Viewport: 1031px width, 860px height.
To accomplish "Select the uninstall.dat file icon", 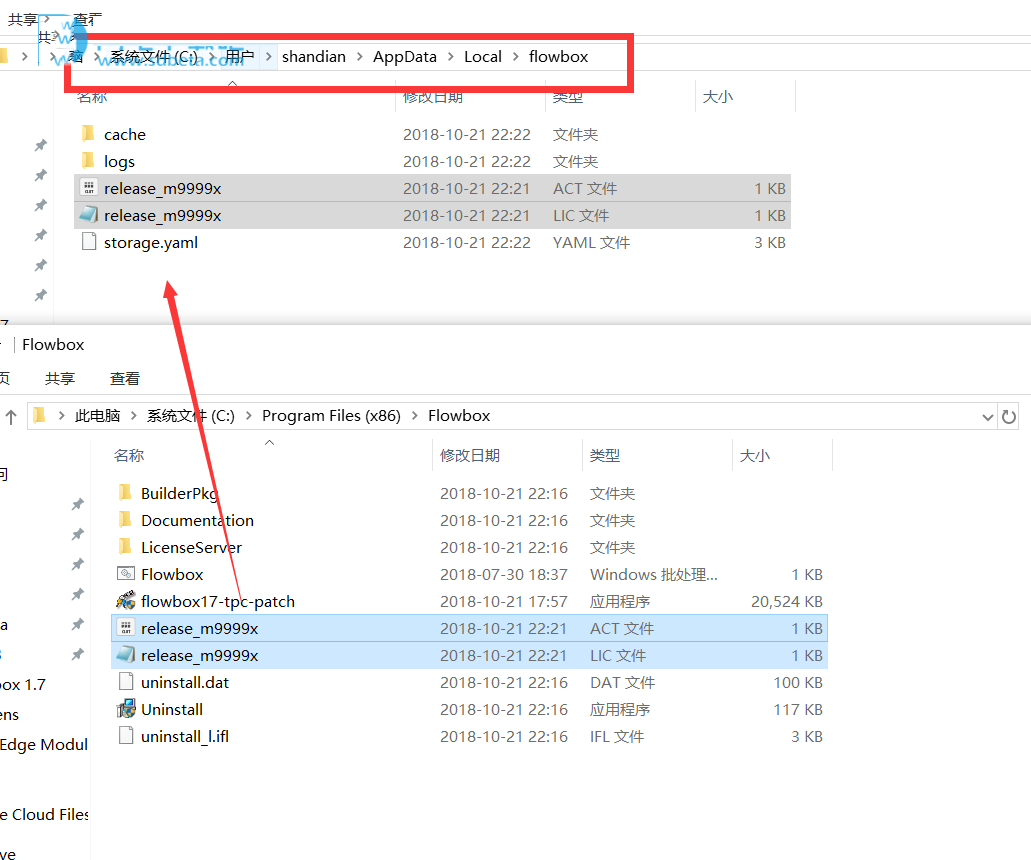I will 126,682.
